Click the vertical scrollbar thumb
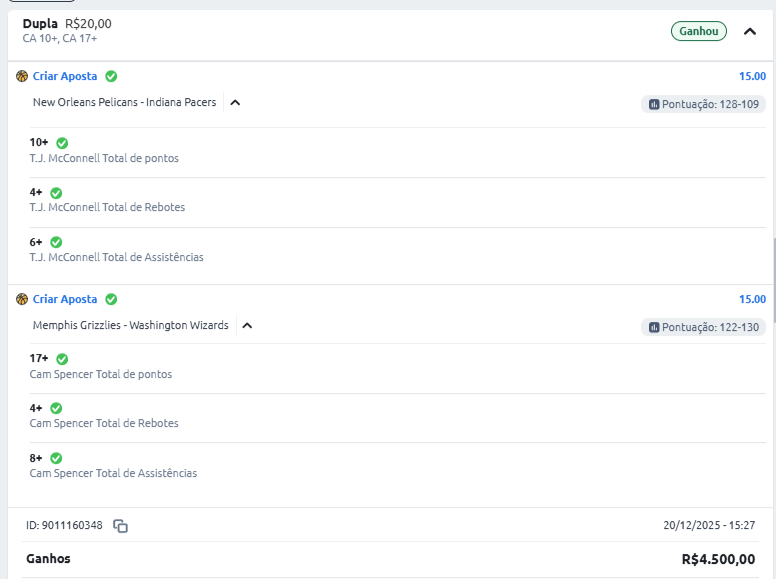 click(774, 280)
